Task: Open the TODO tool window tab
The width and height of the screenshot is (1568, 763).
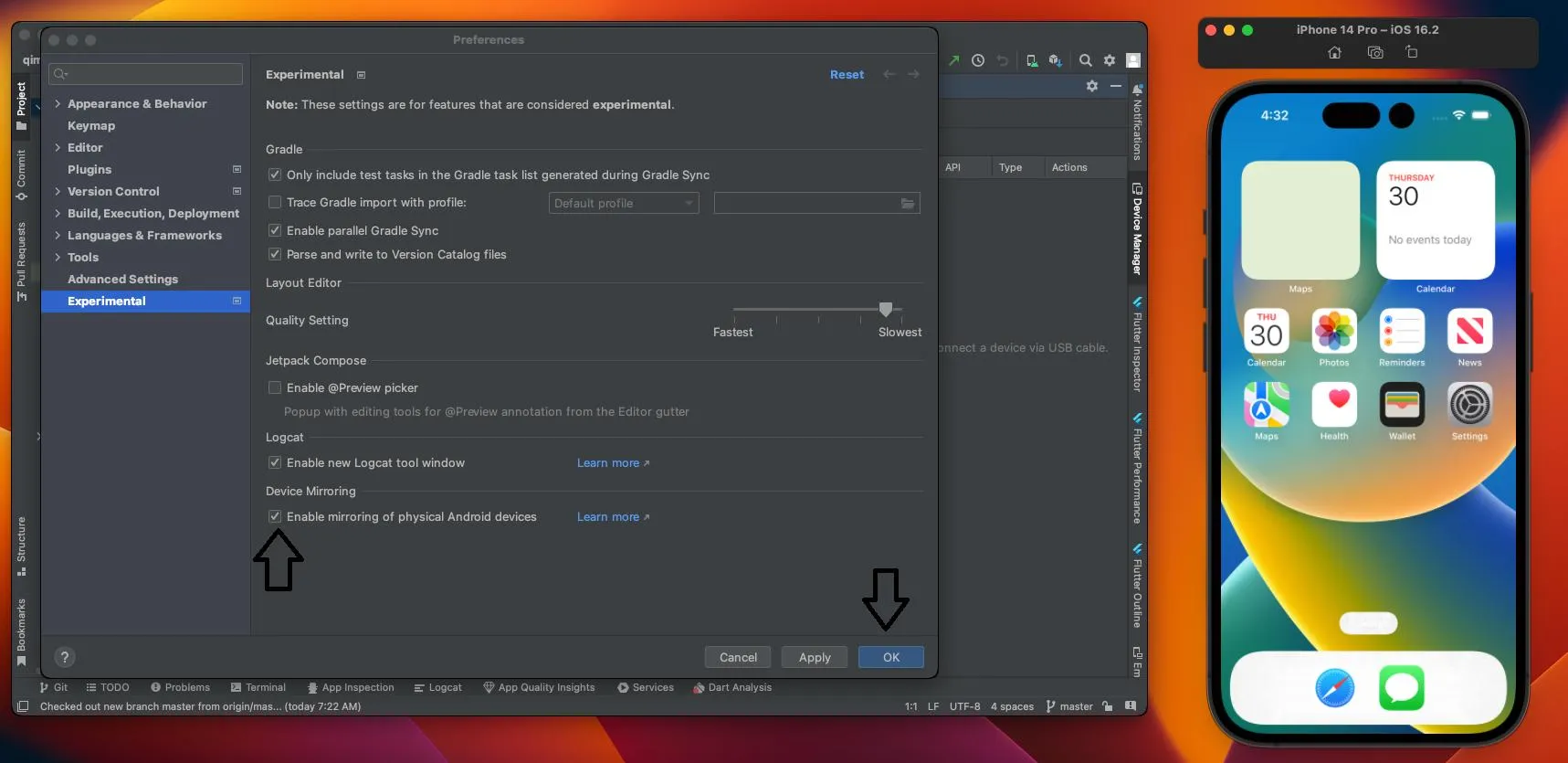Action: 108,687
